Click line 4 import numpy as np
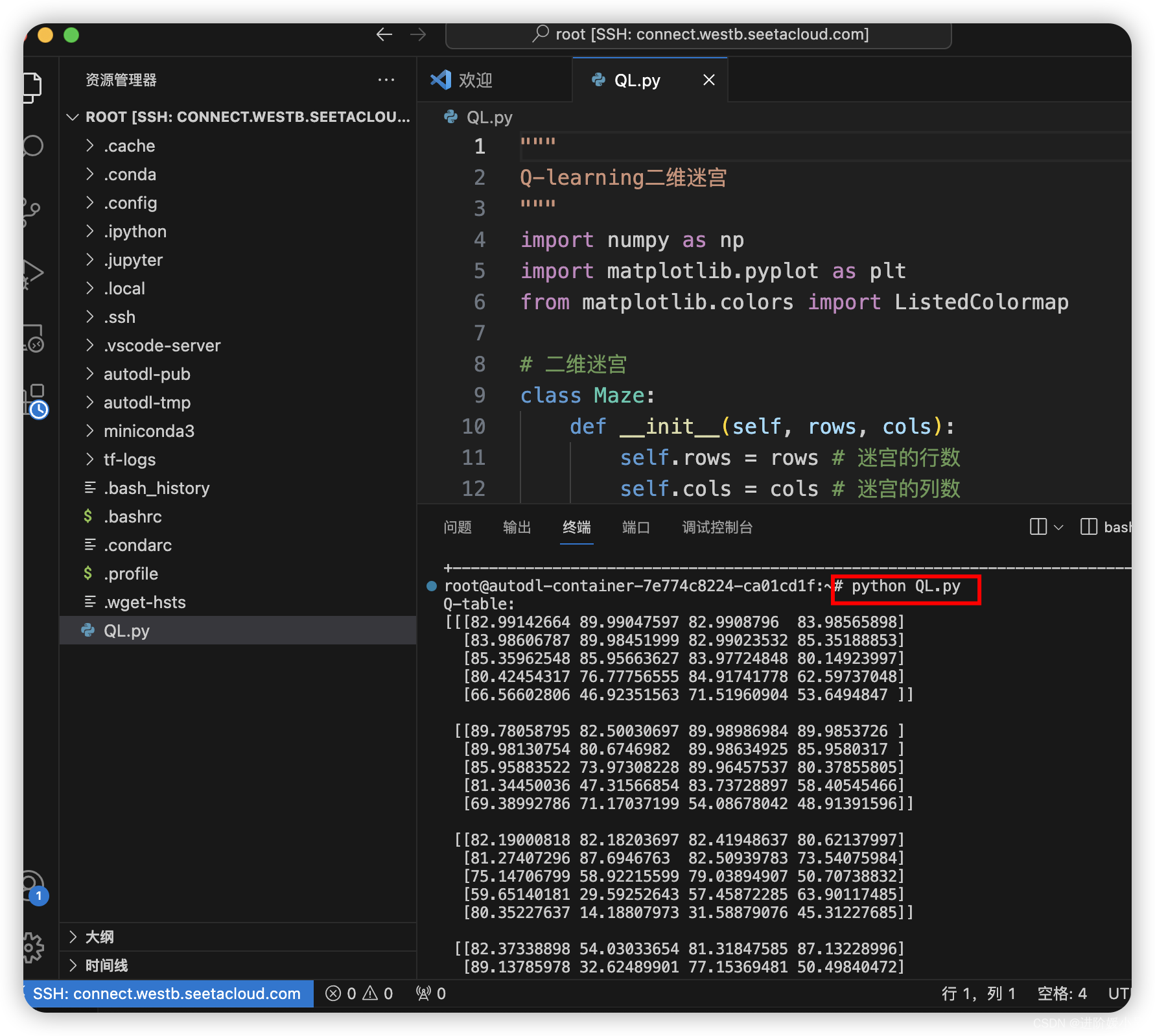Screen dimensions: 1155x1036 pos(632,240)
